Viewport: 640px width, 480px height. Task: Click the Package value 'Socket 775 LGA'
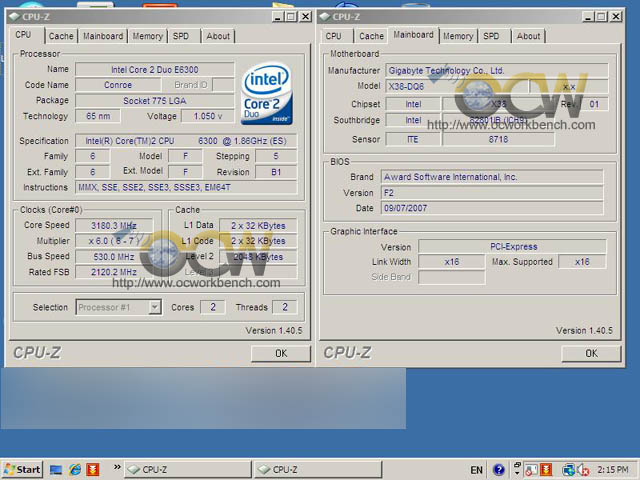pos(155,101)
